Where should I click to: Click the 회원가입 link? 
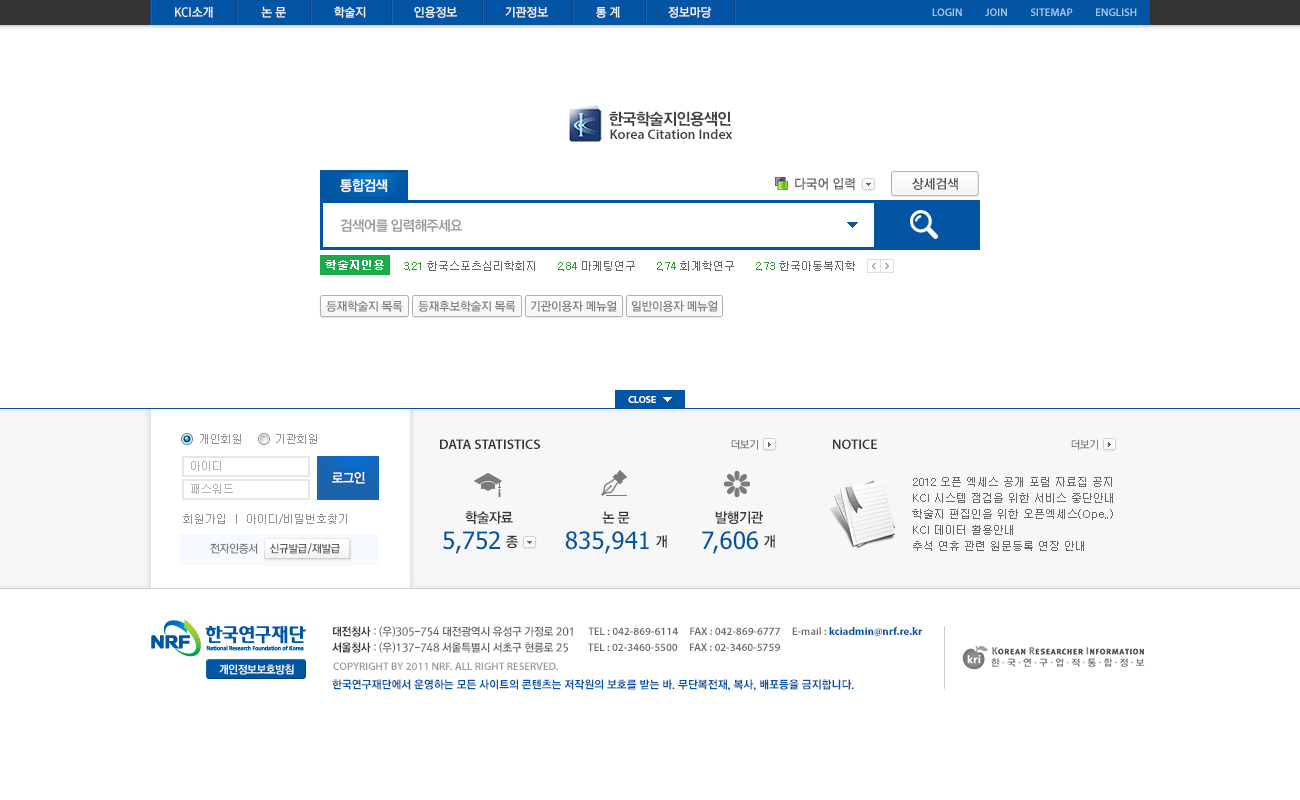pos(204,519)
